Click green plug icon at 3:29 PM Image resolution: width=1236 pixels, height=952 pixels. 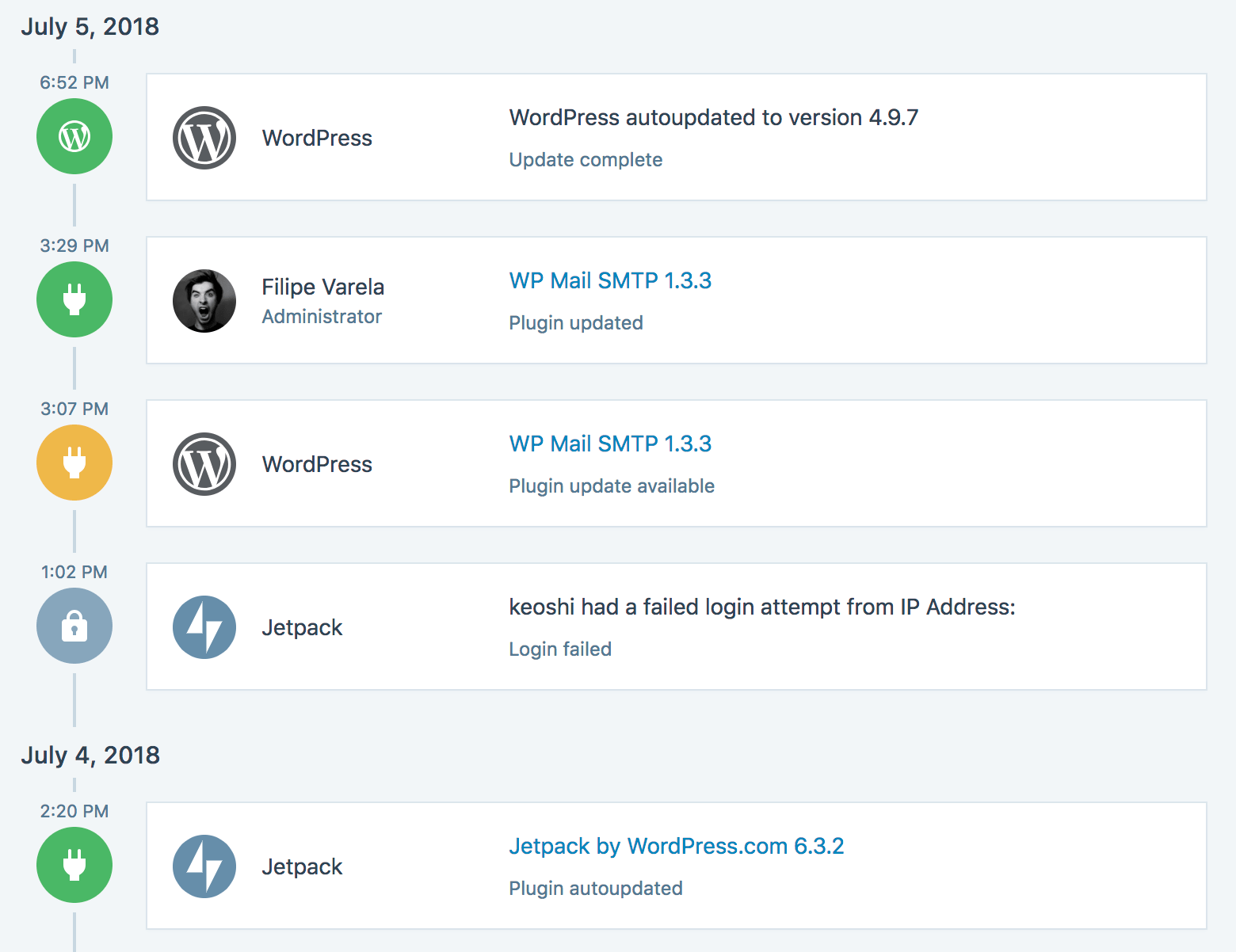74,299
